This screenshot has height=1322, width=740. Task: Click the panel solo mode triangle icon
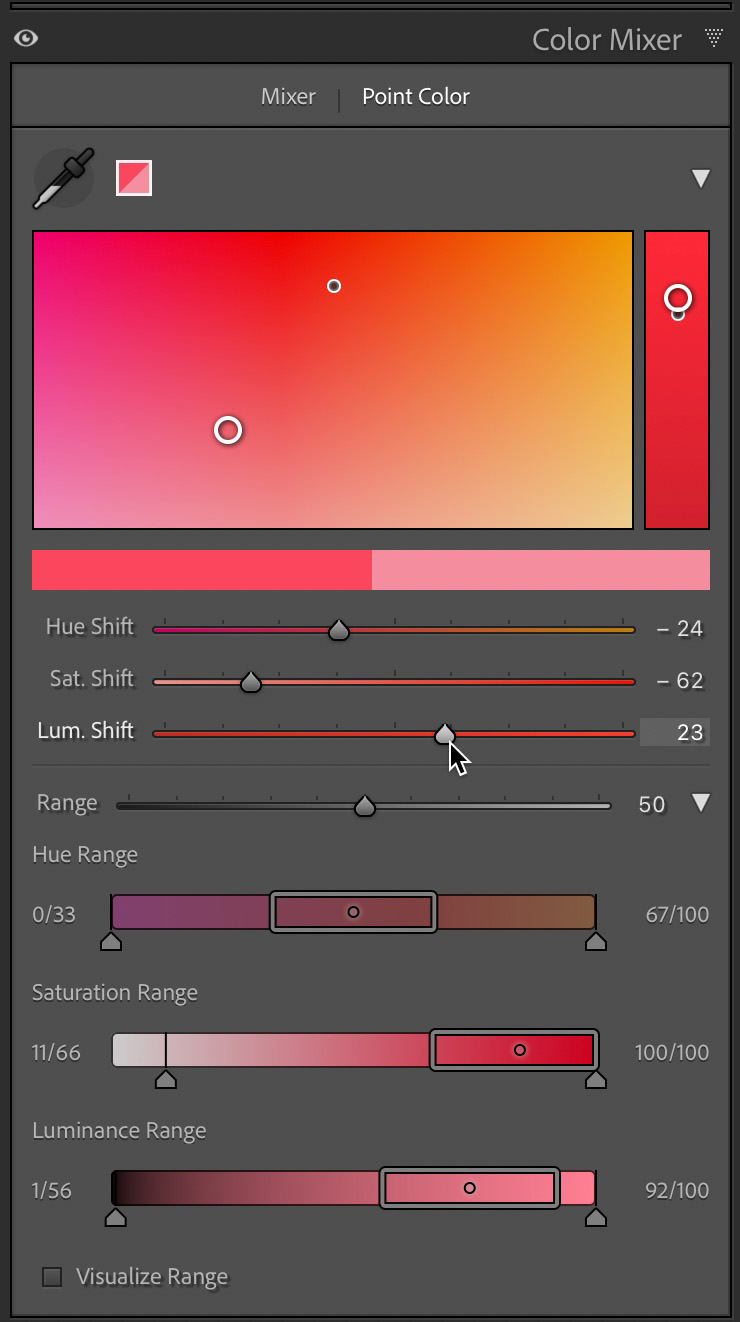(x=714, y=37)
